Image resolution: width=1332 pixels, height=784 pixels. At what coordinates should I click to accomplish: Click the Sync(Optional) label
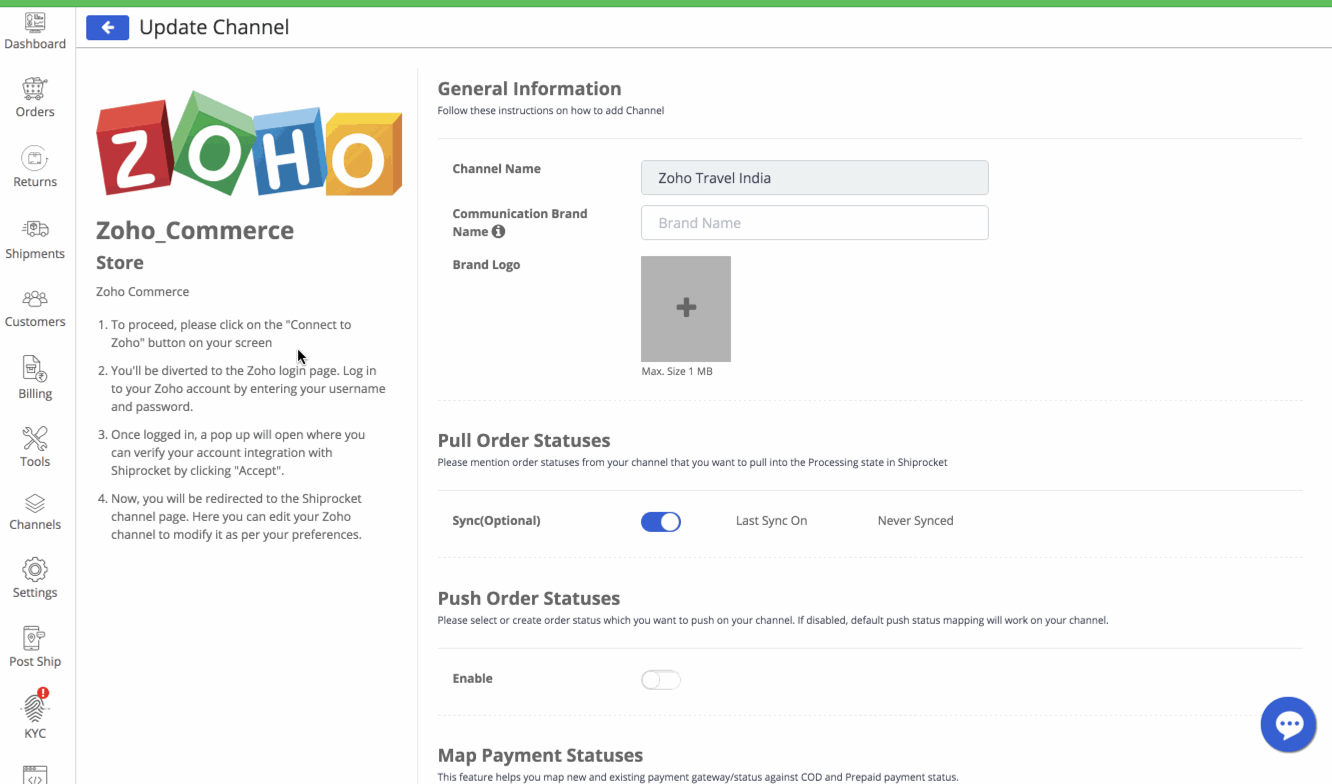pyautogui.click(x=496, y=521)
